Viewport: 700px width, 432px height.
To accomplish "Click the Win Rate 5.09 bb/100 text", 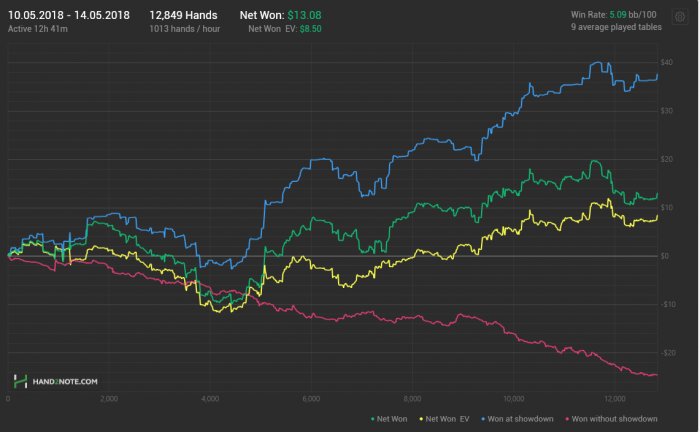I will pyautogui.click(x=616, y=16).
